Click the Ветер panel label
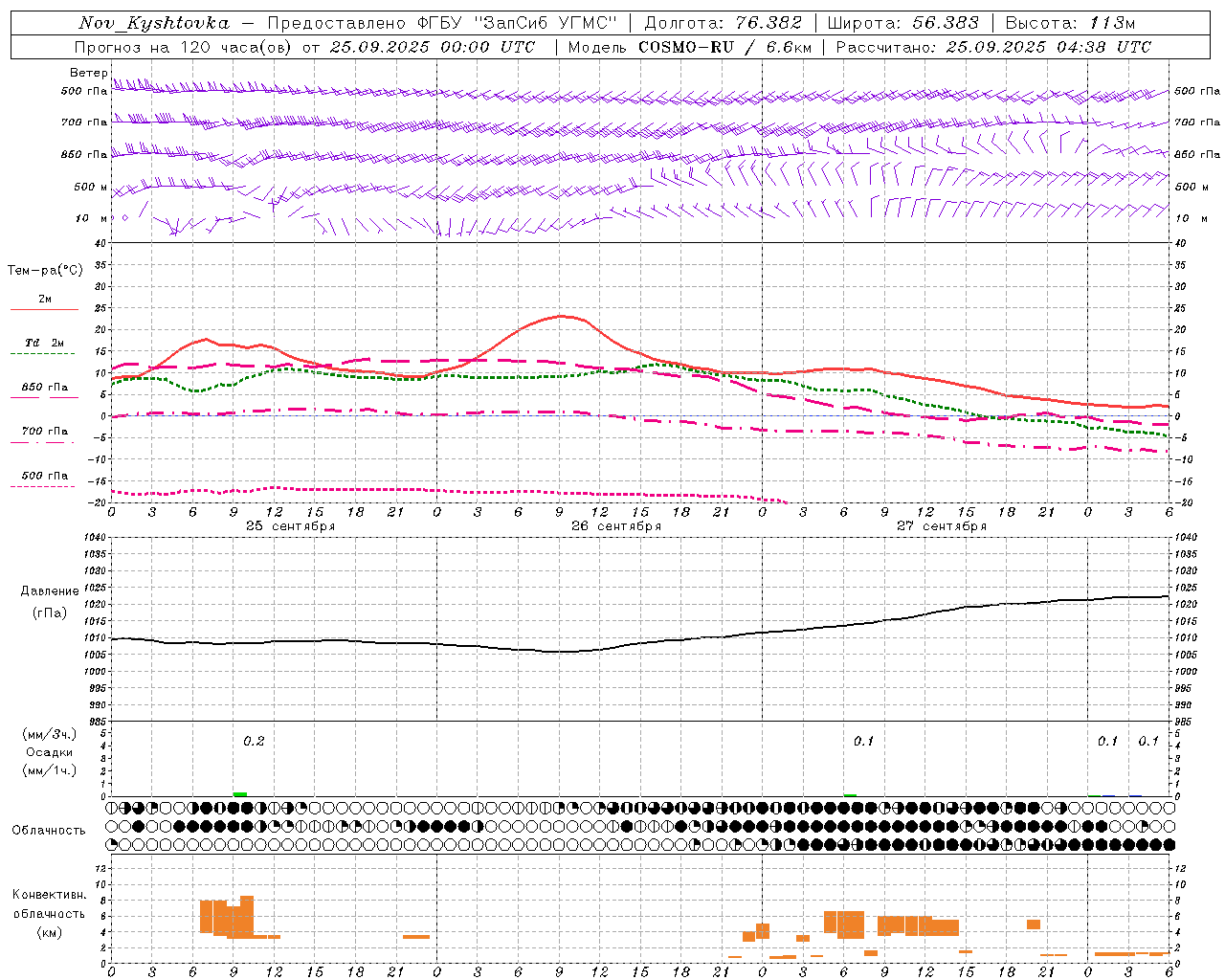Image resolution: width=1225 pixels, height=980 pixels. tap(88, 73)
